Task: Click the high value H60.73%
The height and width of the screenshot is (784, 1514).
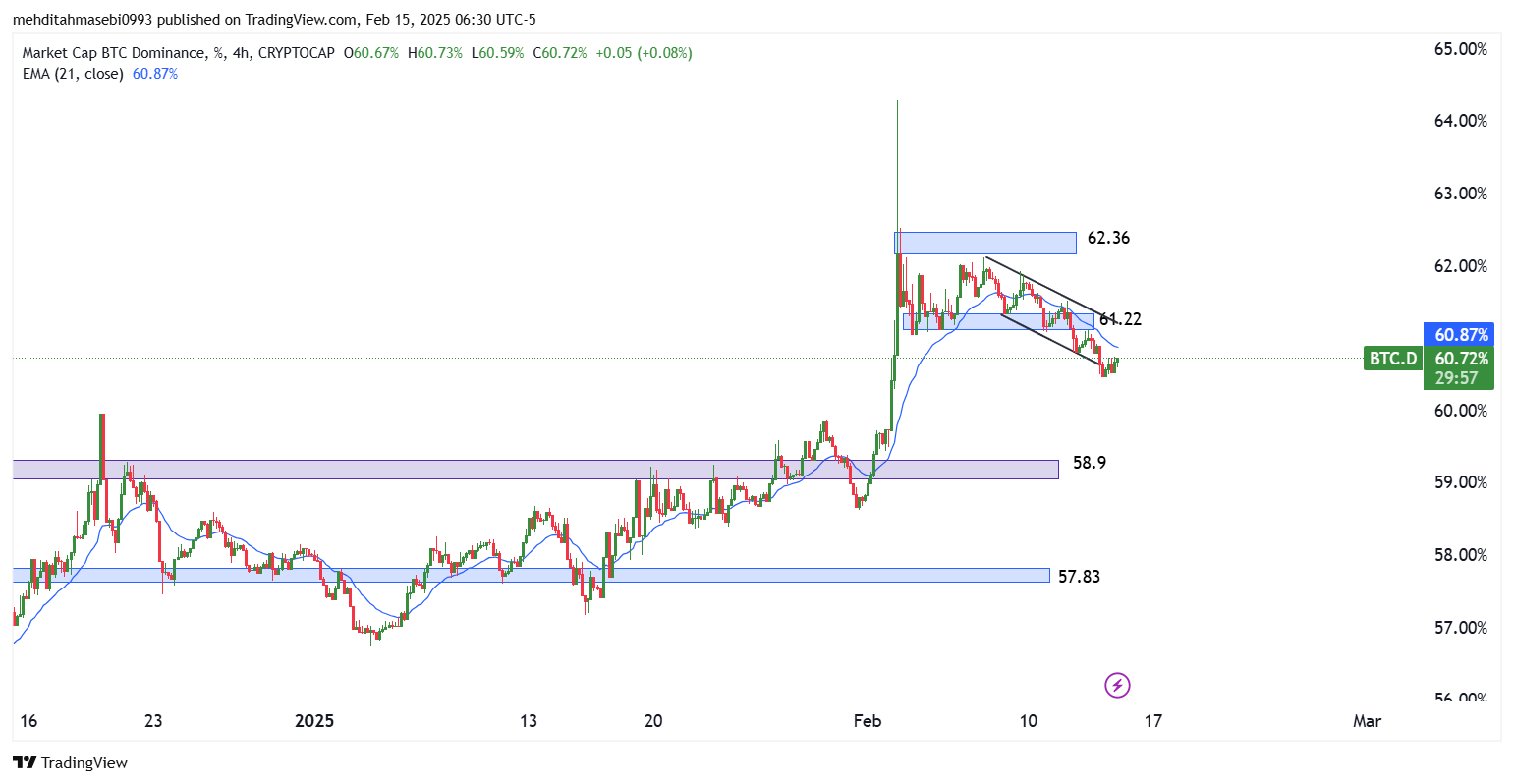Action: pyautogui.click(x=435, y=53)
